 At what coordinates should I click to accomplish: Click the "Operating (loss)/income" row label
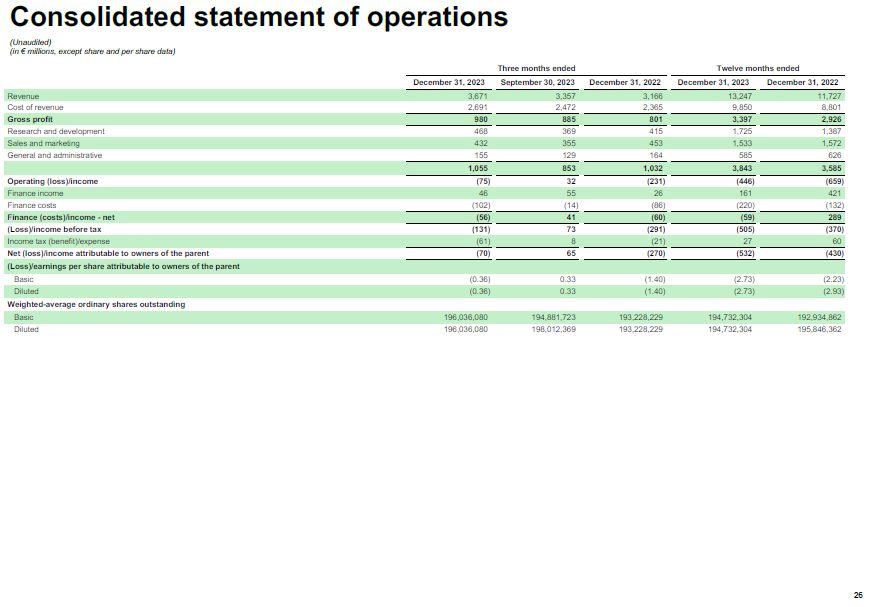click(53, 181)
